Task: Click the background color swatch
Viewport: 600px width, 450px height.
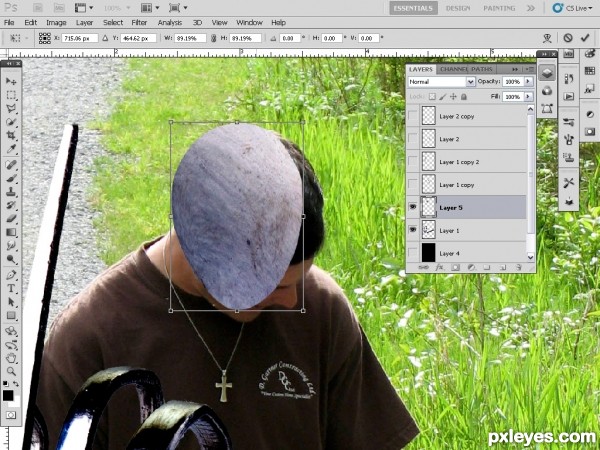Action: (x=16, y=402)
